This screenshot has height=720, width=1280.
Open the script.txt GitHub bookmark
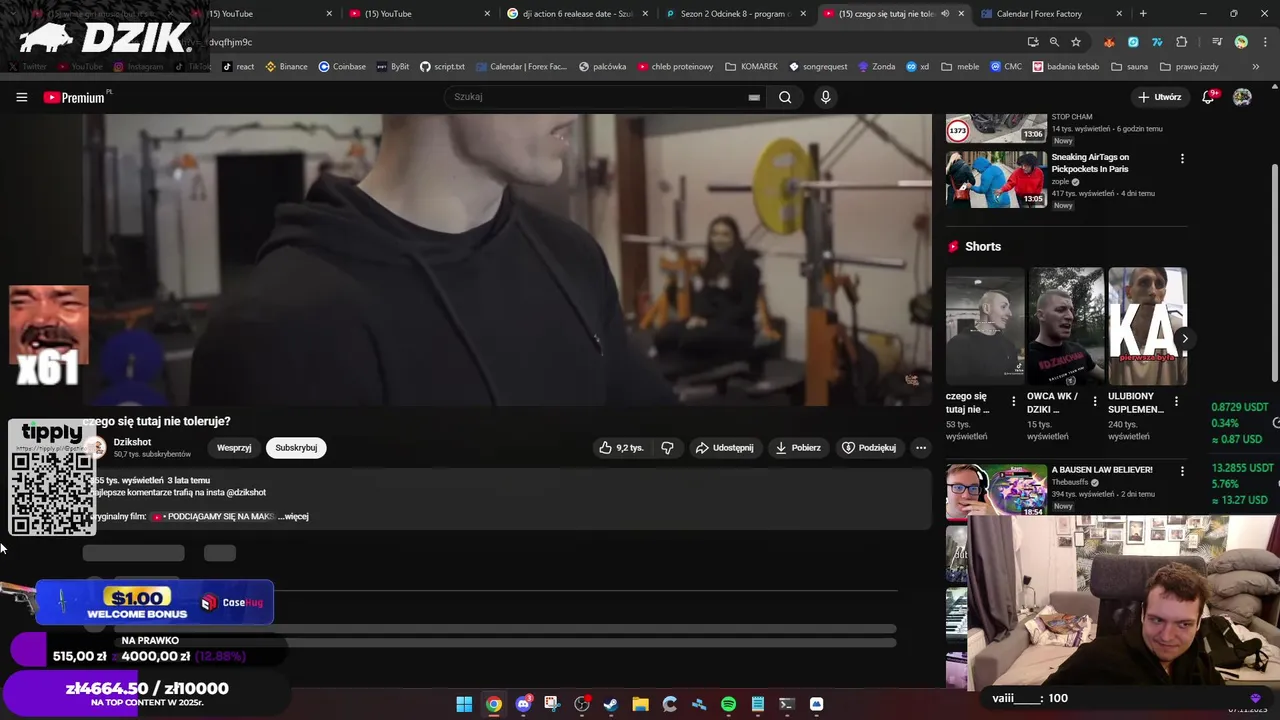tap(442, 67)
